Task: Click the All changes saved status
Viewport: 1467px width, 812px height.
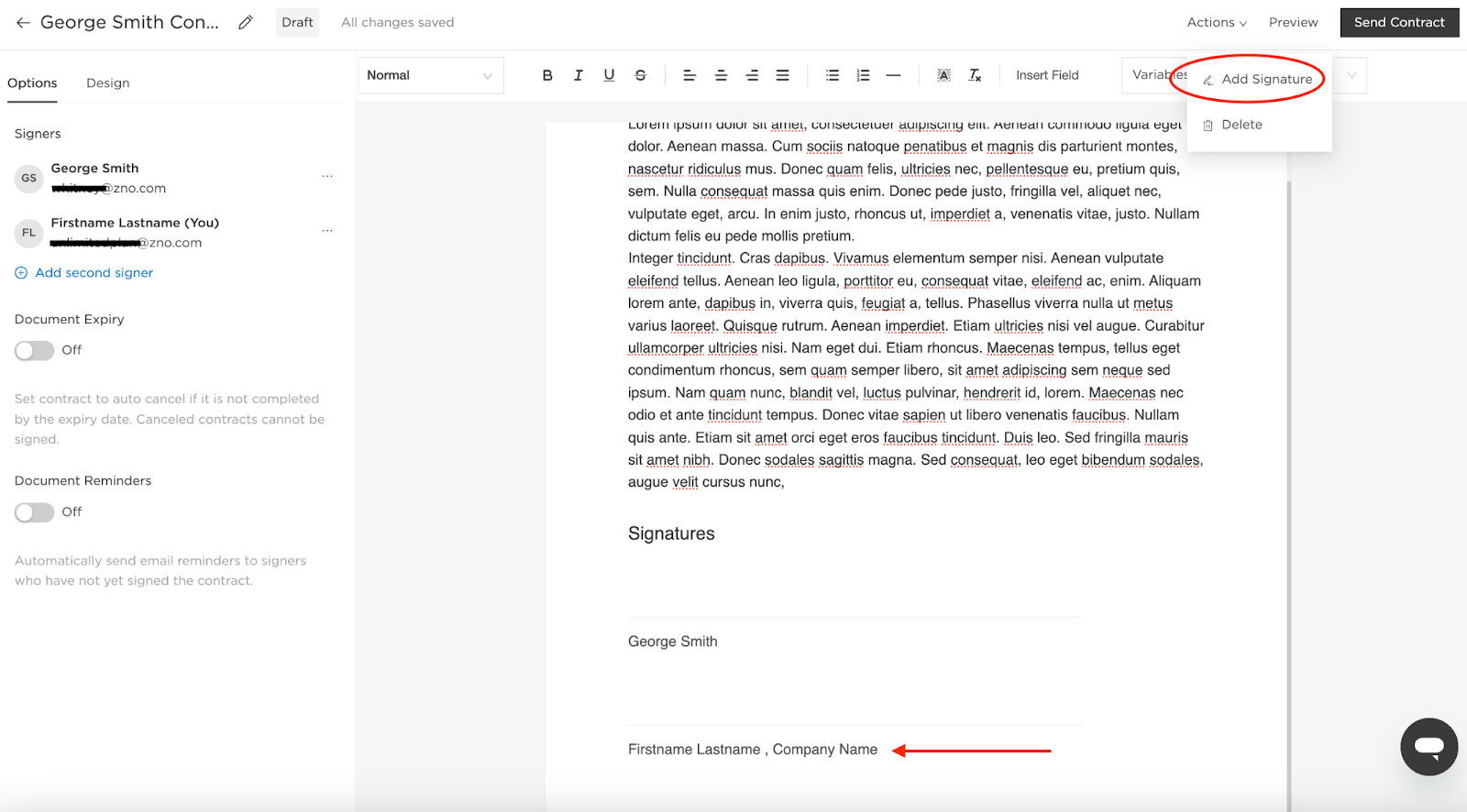Action: 398,22
